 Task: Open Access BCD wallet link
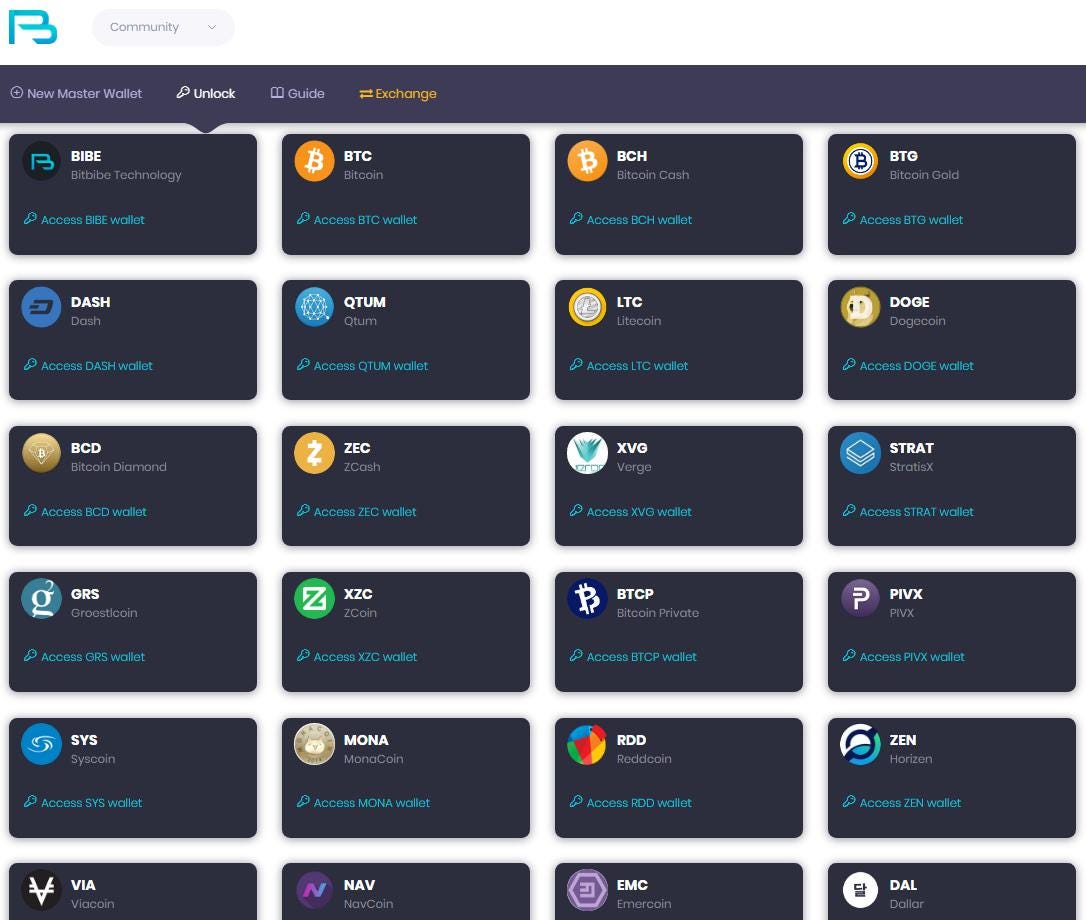85,511
